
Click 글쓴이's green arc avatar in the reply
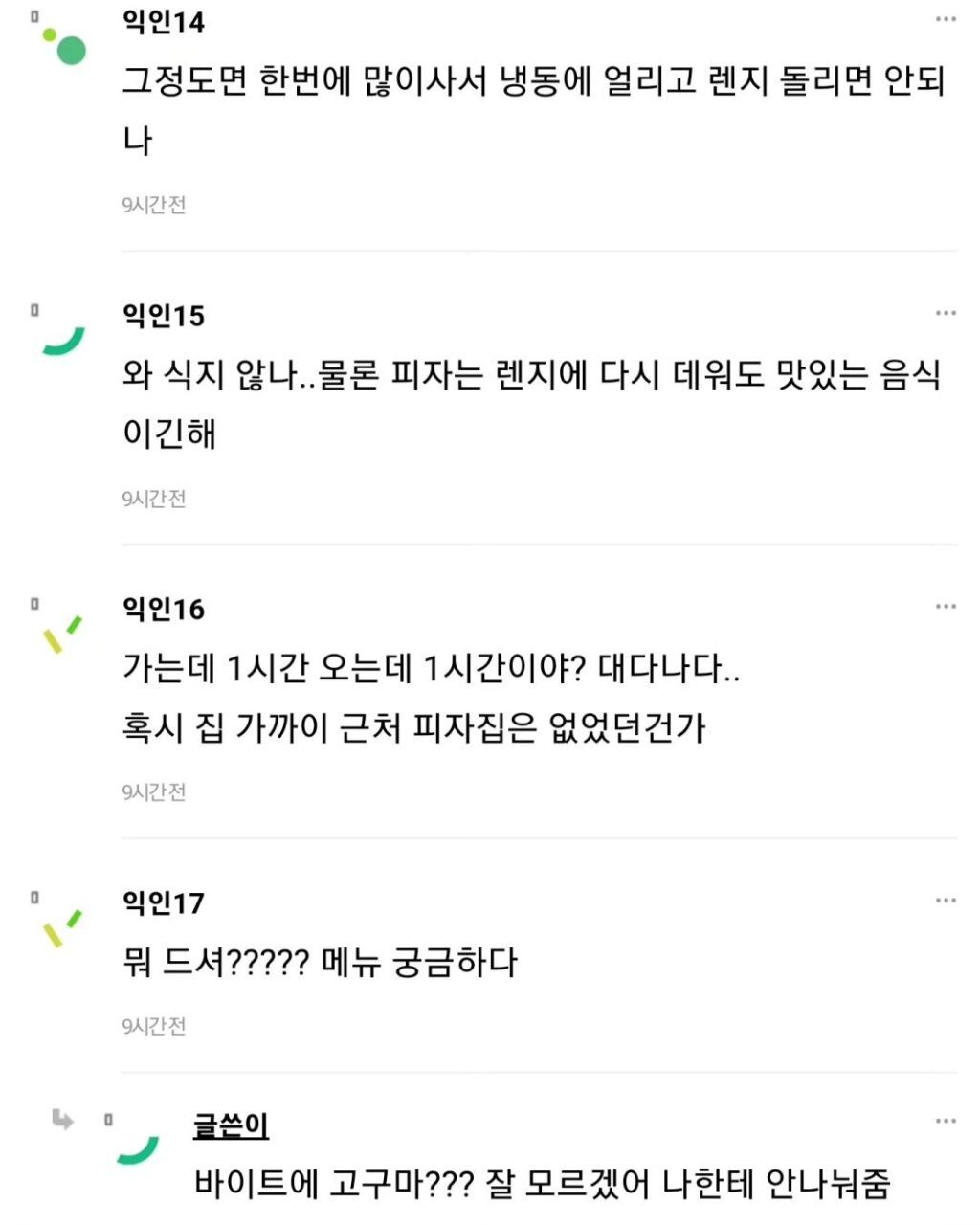coord(138,1148)
